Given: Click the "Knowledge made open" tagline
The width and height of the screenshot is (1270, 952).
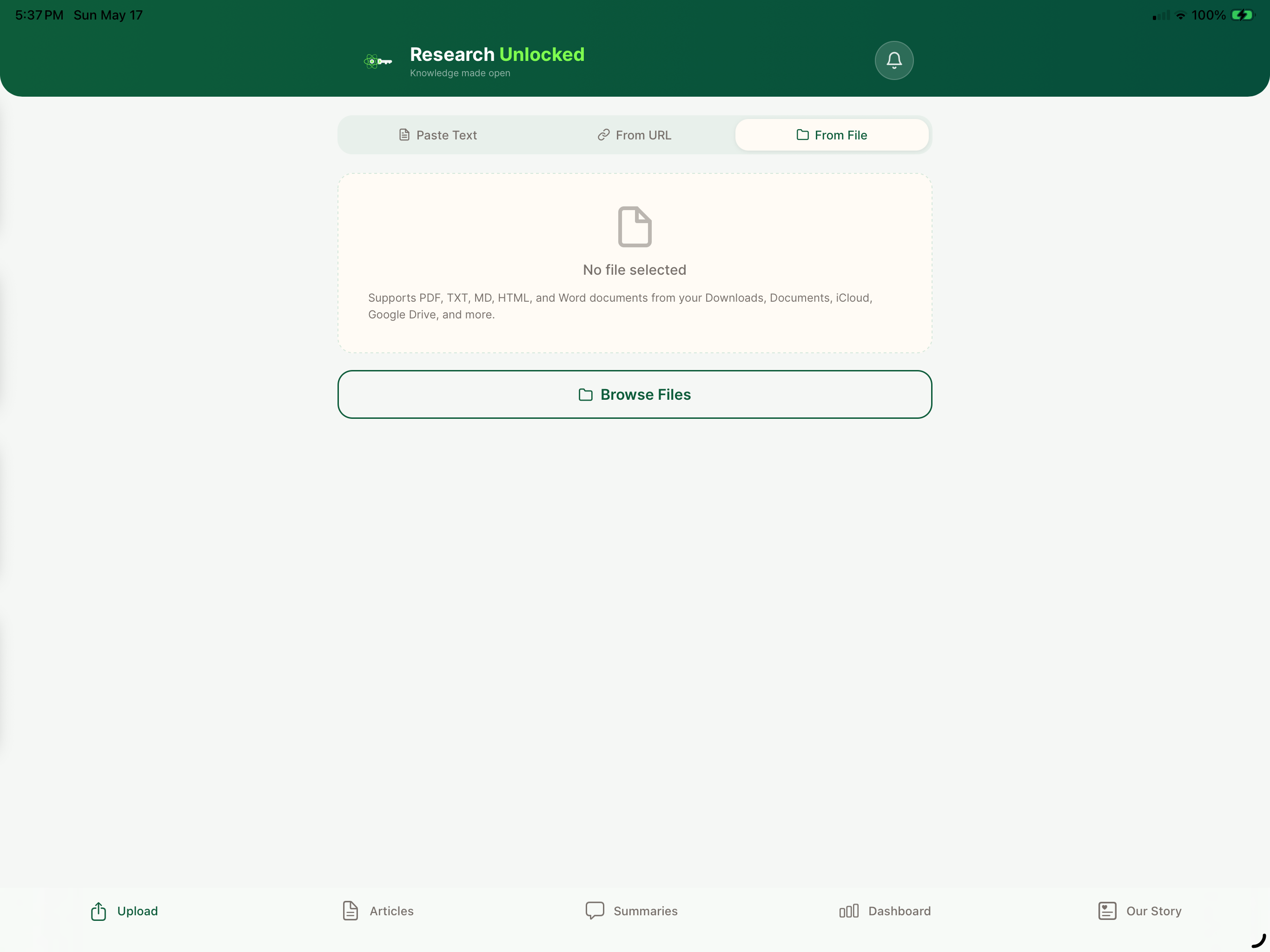Looking at the screenshot, I should [460, 73].
